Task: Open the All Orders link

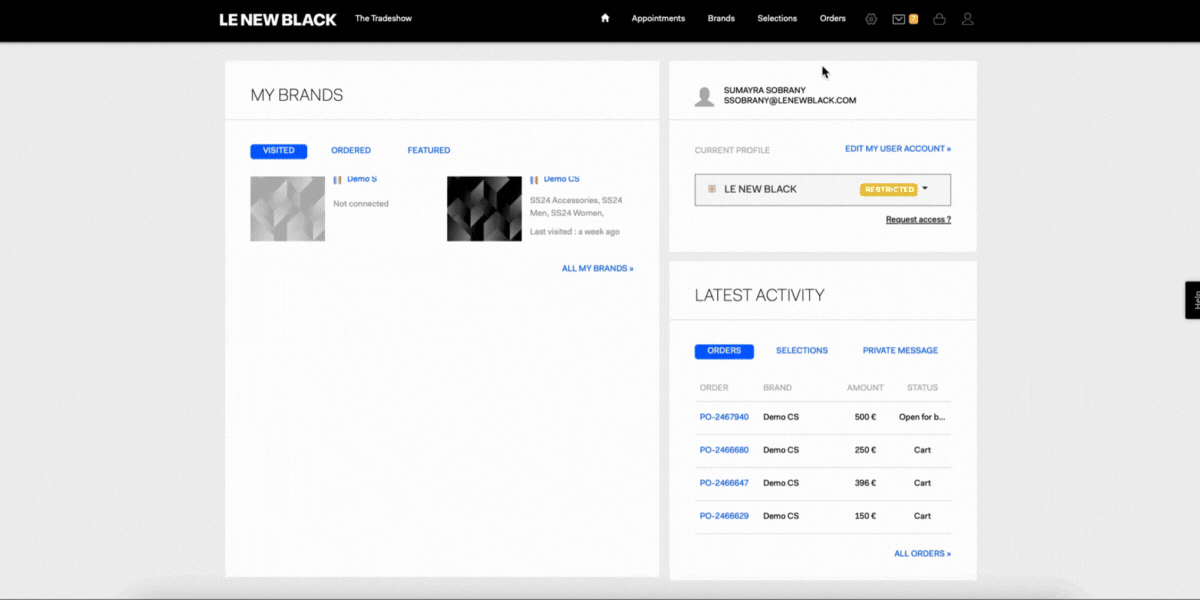Action: 922,554
